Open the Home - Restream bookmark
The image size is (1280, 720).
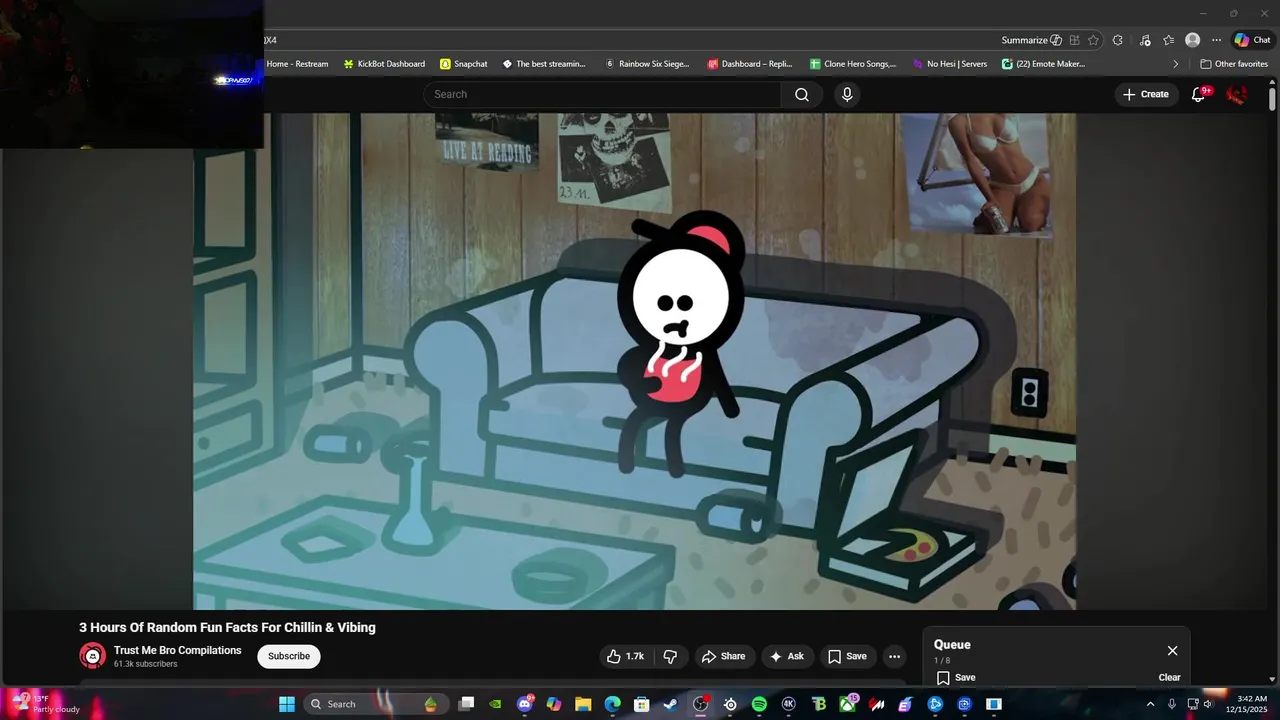point(296,64)
